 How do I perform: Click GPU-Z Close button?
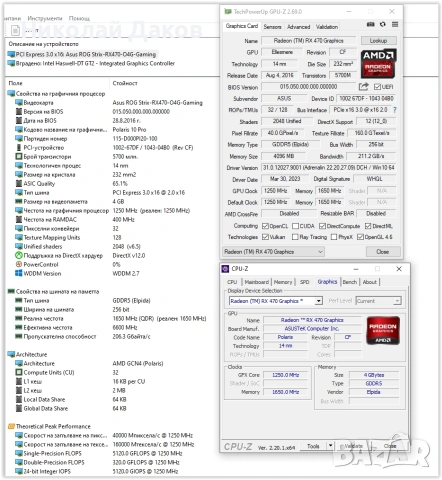[x=383, y=252]
